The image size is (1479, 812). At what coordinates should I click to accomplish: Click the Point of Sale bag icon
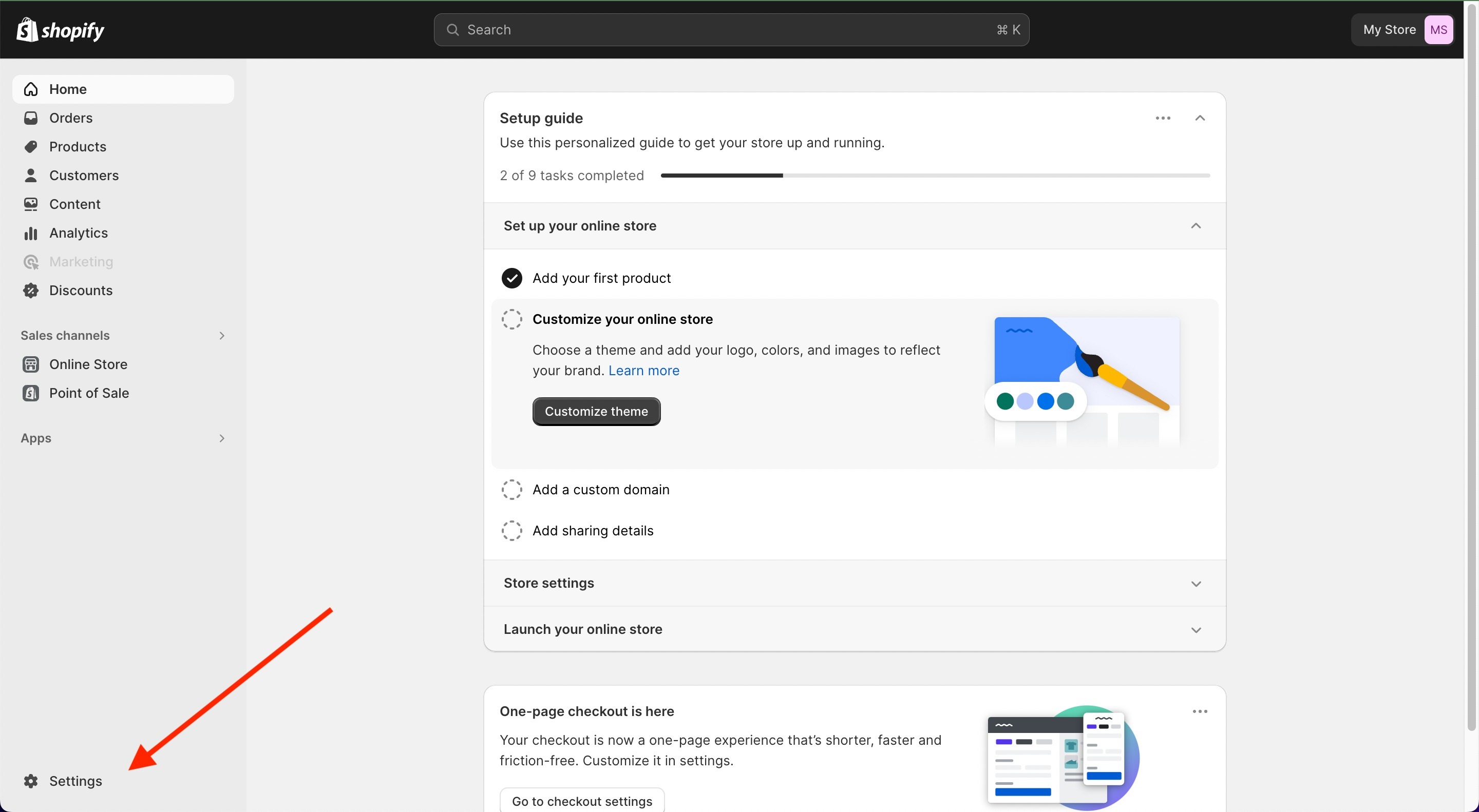click(31, 393)
